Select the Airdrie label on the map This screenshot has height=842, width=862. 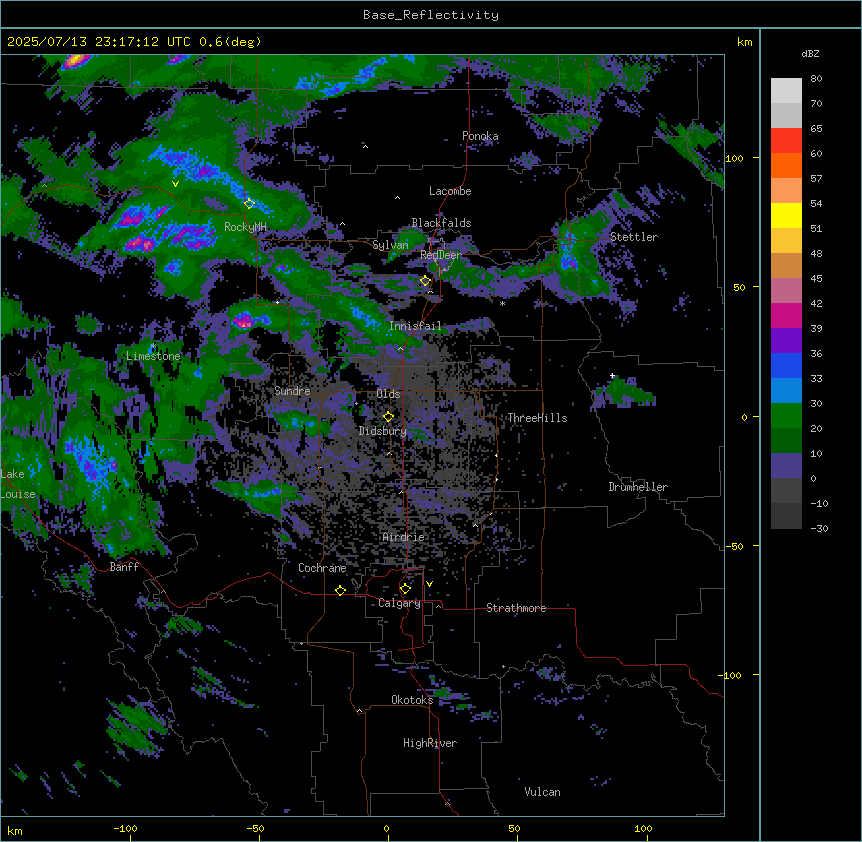[403, 537]
